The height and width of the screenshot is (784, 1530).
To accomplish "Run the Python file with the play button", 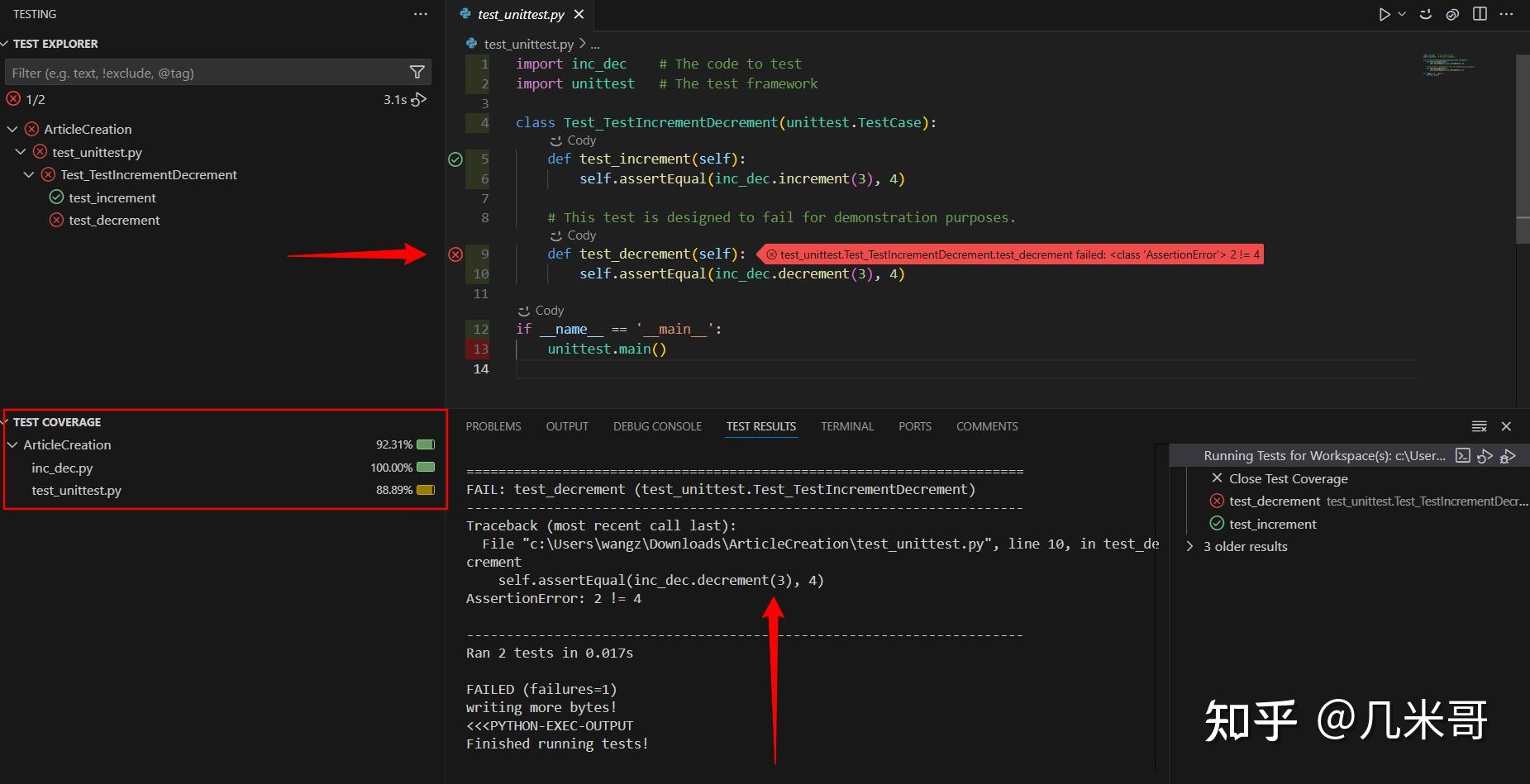I will pyautogui.click(x=1385, y=14).
